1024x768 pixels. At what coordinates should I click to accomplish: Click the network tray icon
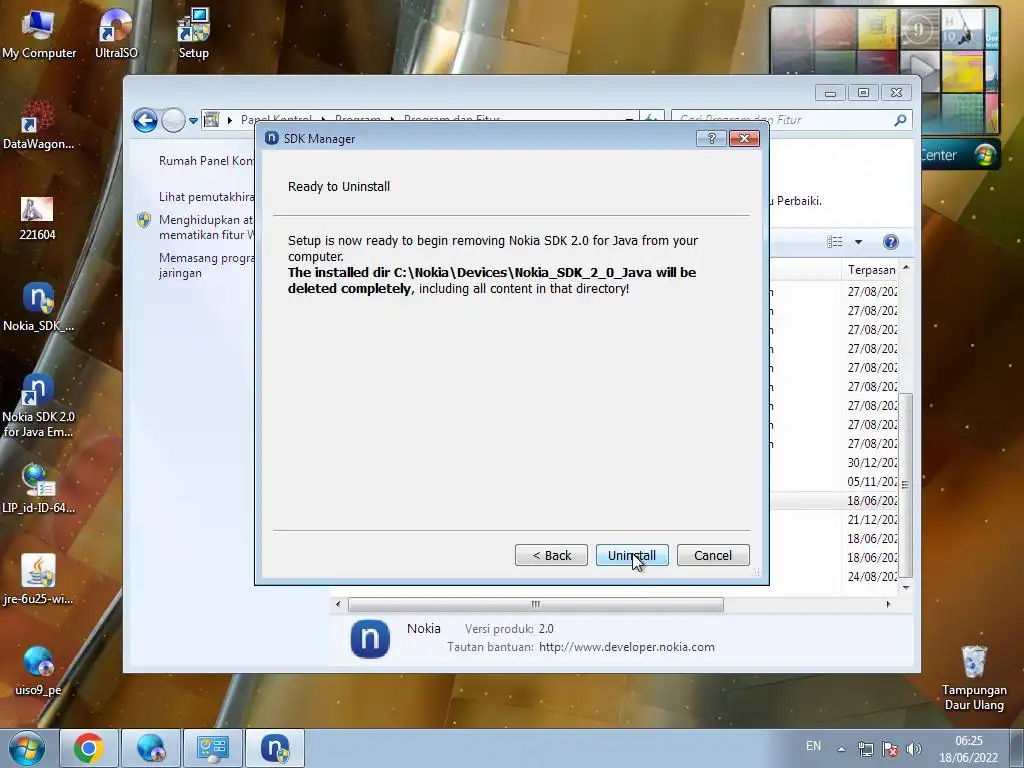pyautogui.click(x=866, y=749)
